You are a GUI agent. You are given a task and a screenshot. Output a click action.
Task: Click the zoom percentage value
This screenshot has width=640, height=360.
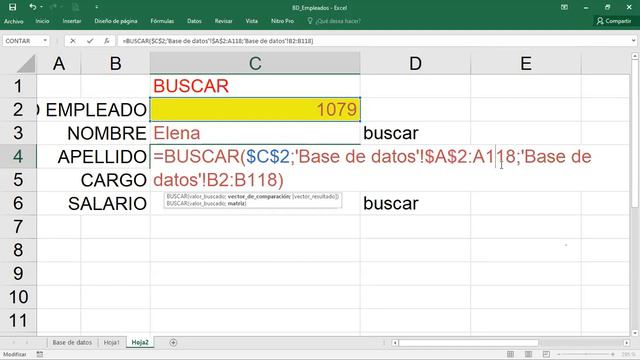click(x=629, y=354)
